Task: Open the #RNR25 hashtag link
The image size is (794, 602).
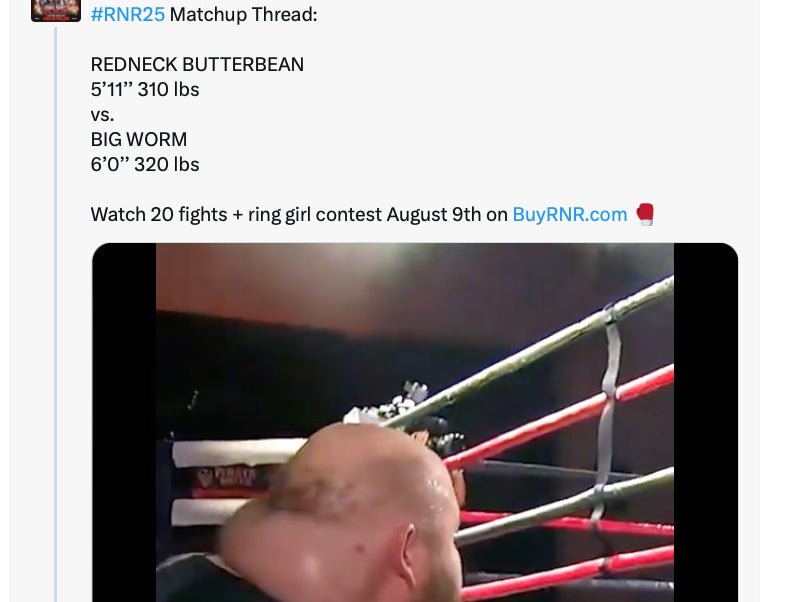Action: pyautogui.click(x=128, y=14)
